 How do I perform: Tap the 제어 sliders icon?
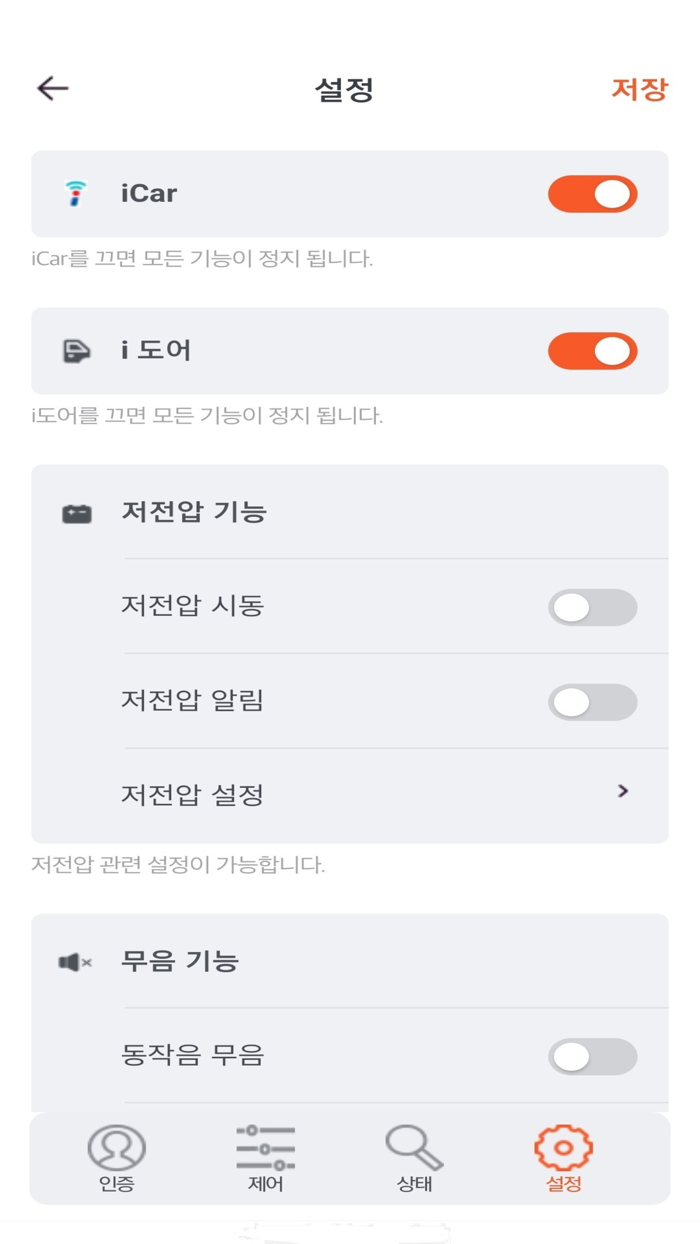click(263, 1148)
